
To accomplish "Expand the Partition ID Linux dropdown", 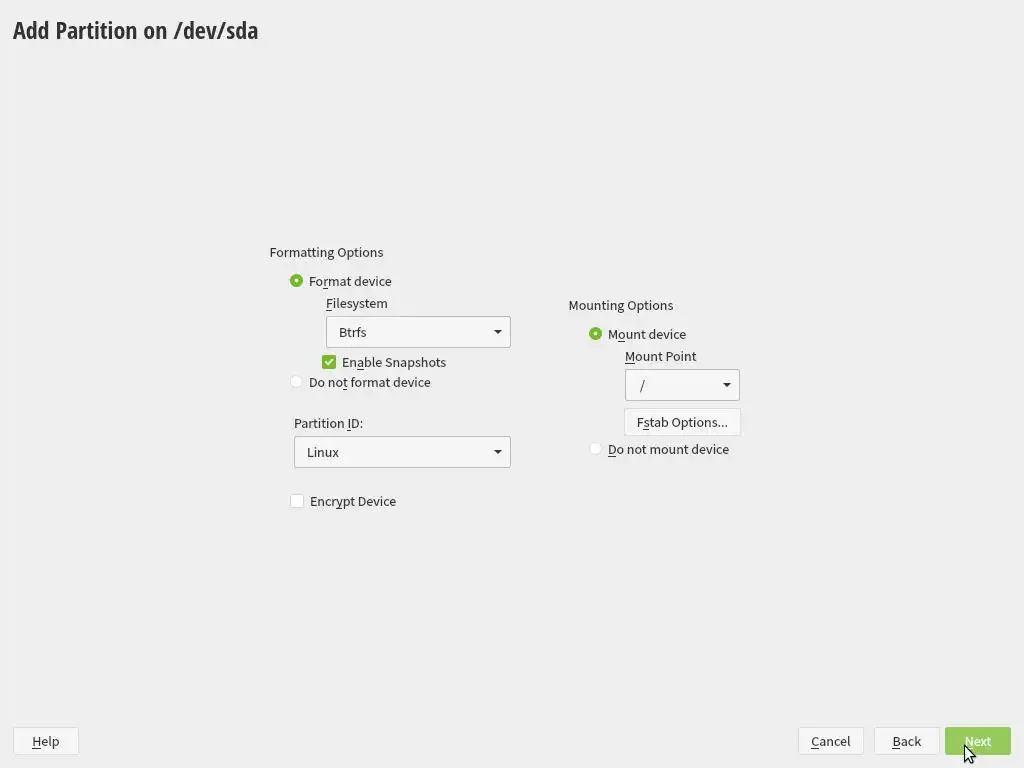I will pyautogui.click(x=401, y=452).
